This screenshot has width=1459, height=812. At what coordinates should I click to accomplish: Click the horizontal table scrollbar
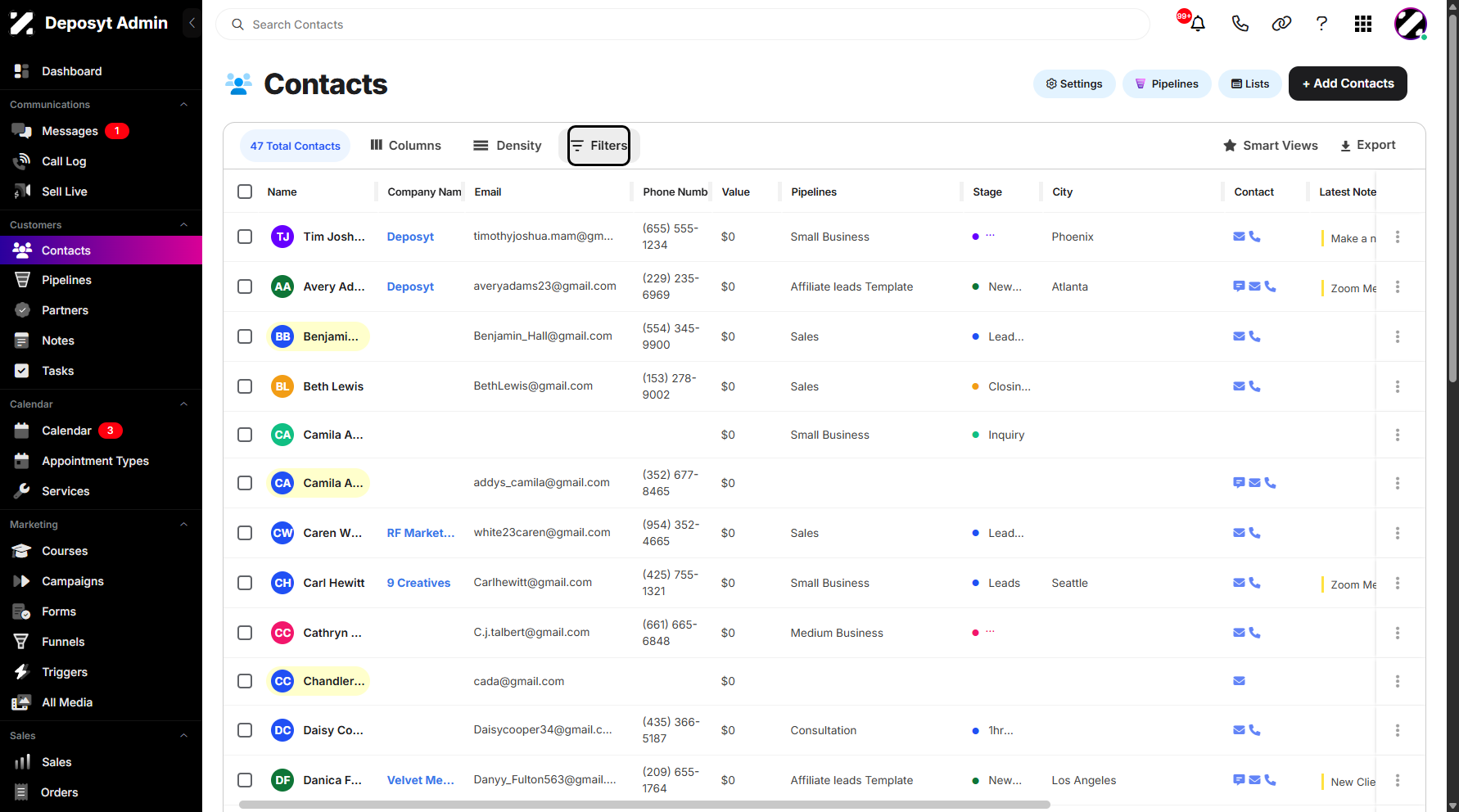644,805
